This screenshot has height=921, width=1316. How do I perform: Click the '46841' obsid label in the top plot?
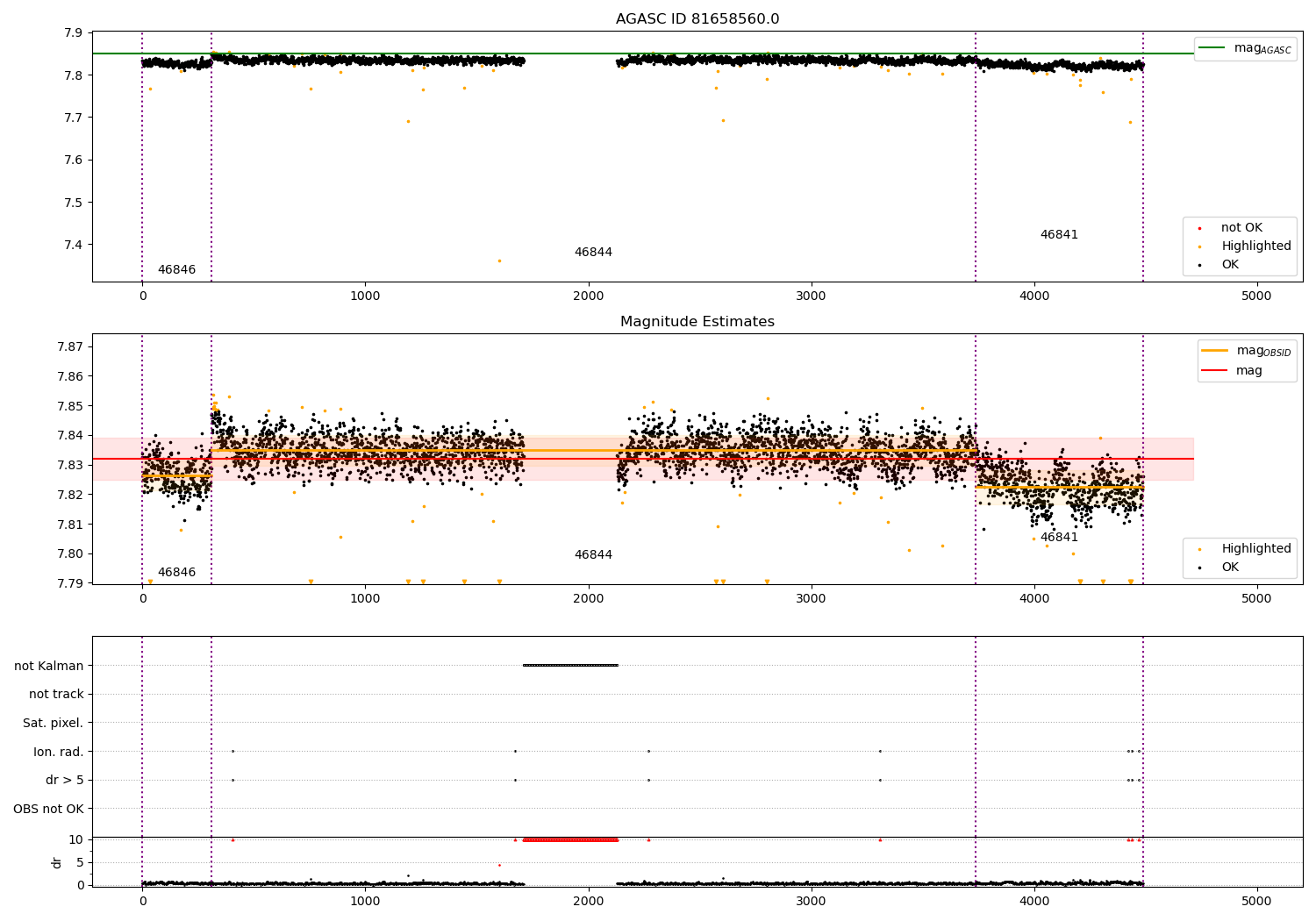click(1059, 235)
